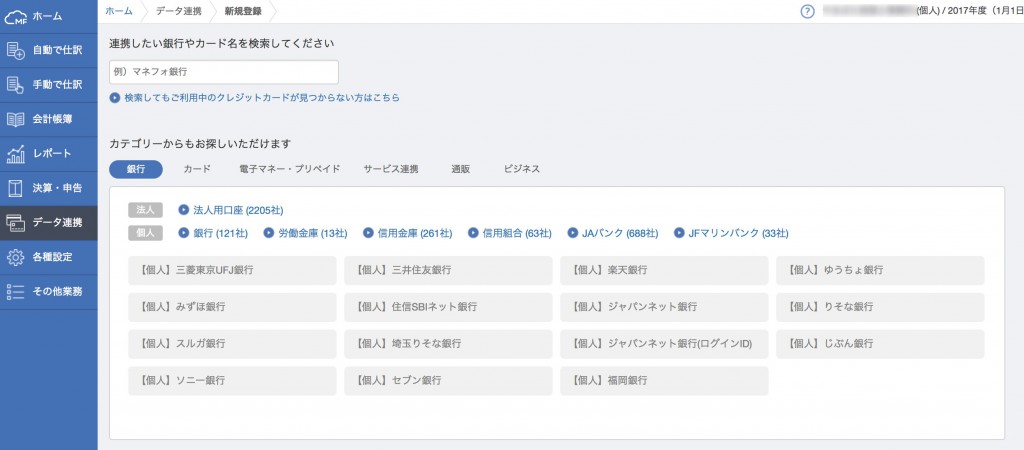Screen dimensions: 1024x450
Task: Select 【個人】三菱東京UFJ銀行
Action: tap(232, 270)
